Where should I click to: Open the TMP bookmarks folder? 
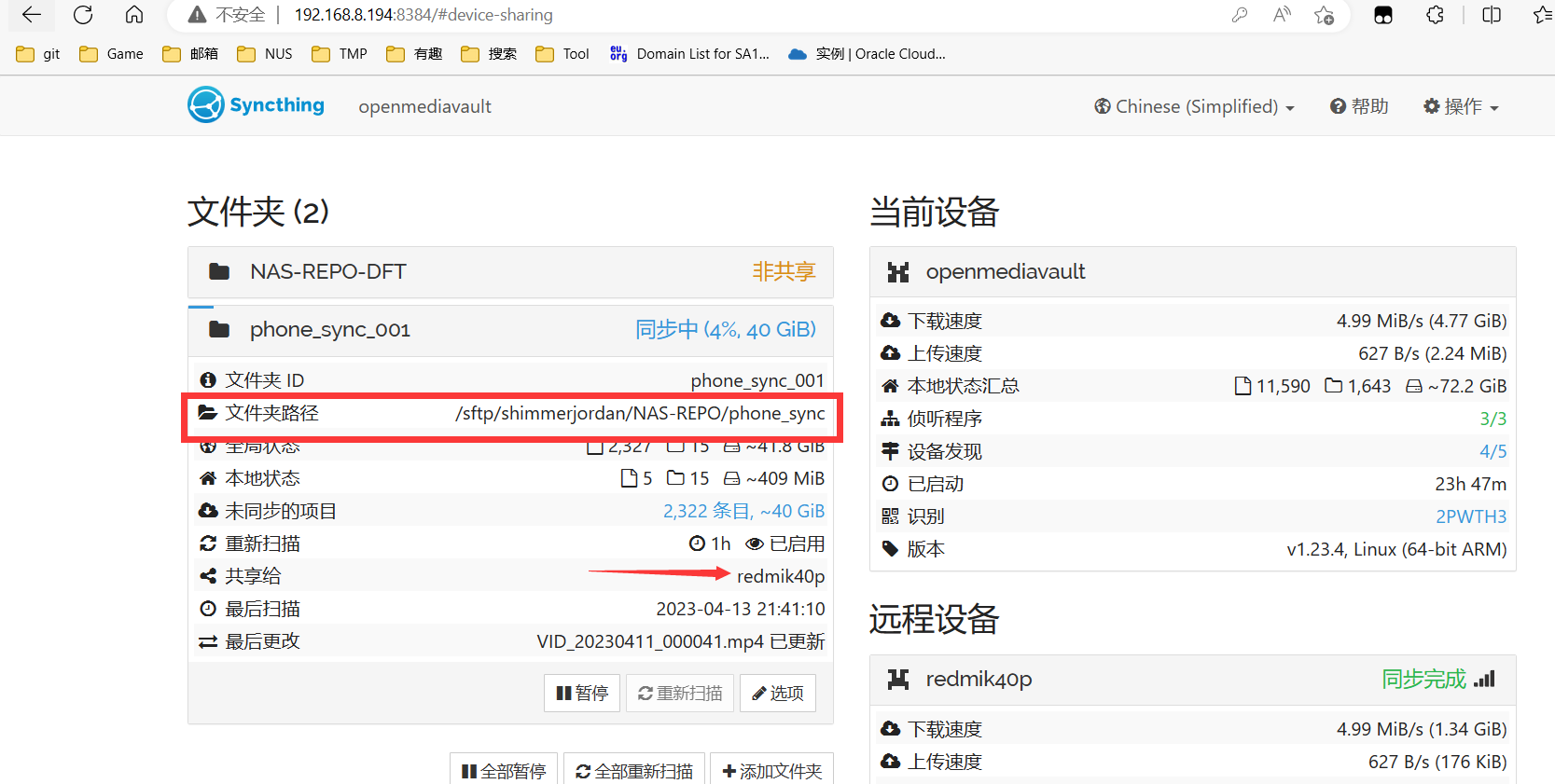tap(340, 54)
